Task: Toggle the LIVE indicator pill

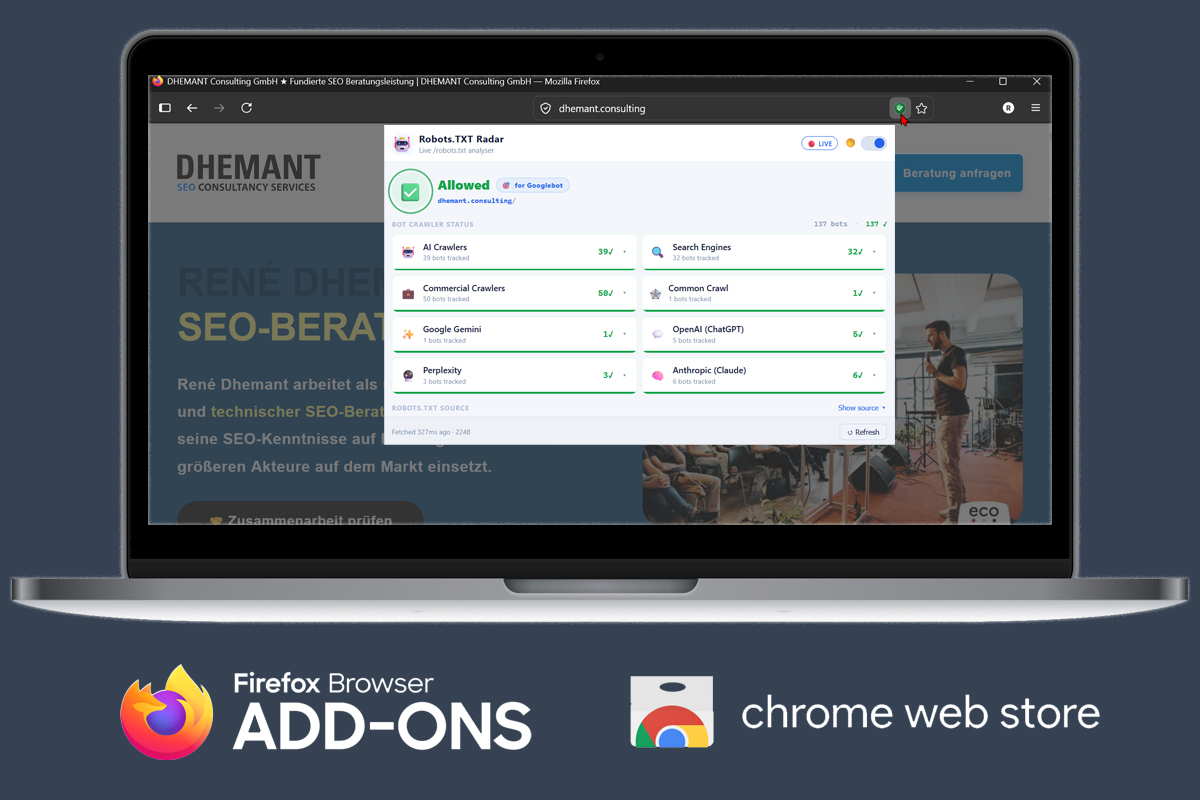Action: 820,143
